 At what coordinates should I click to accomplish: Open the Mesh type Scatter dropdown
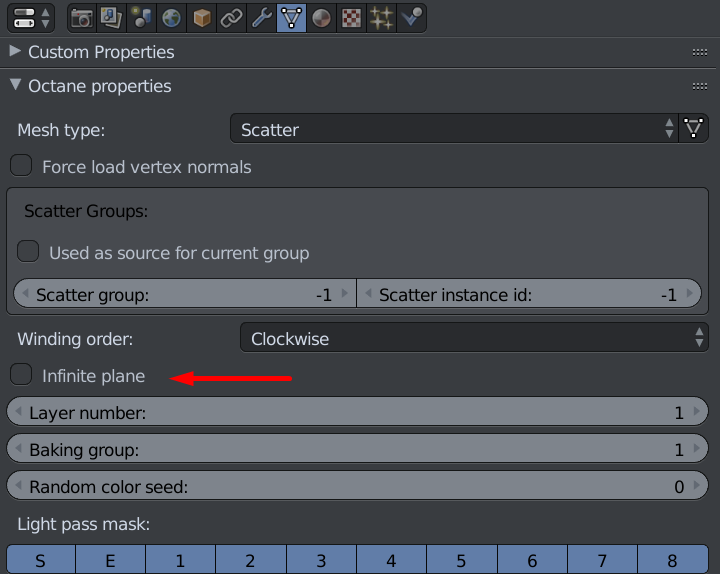point(453,129)
